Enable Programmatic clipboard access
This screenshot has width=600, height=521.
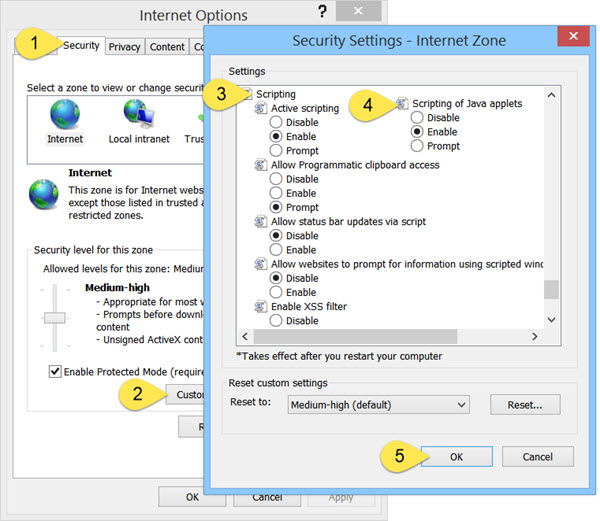(276, 193)
